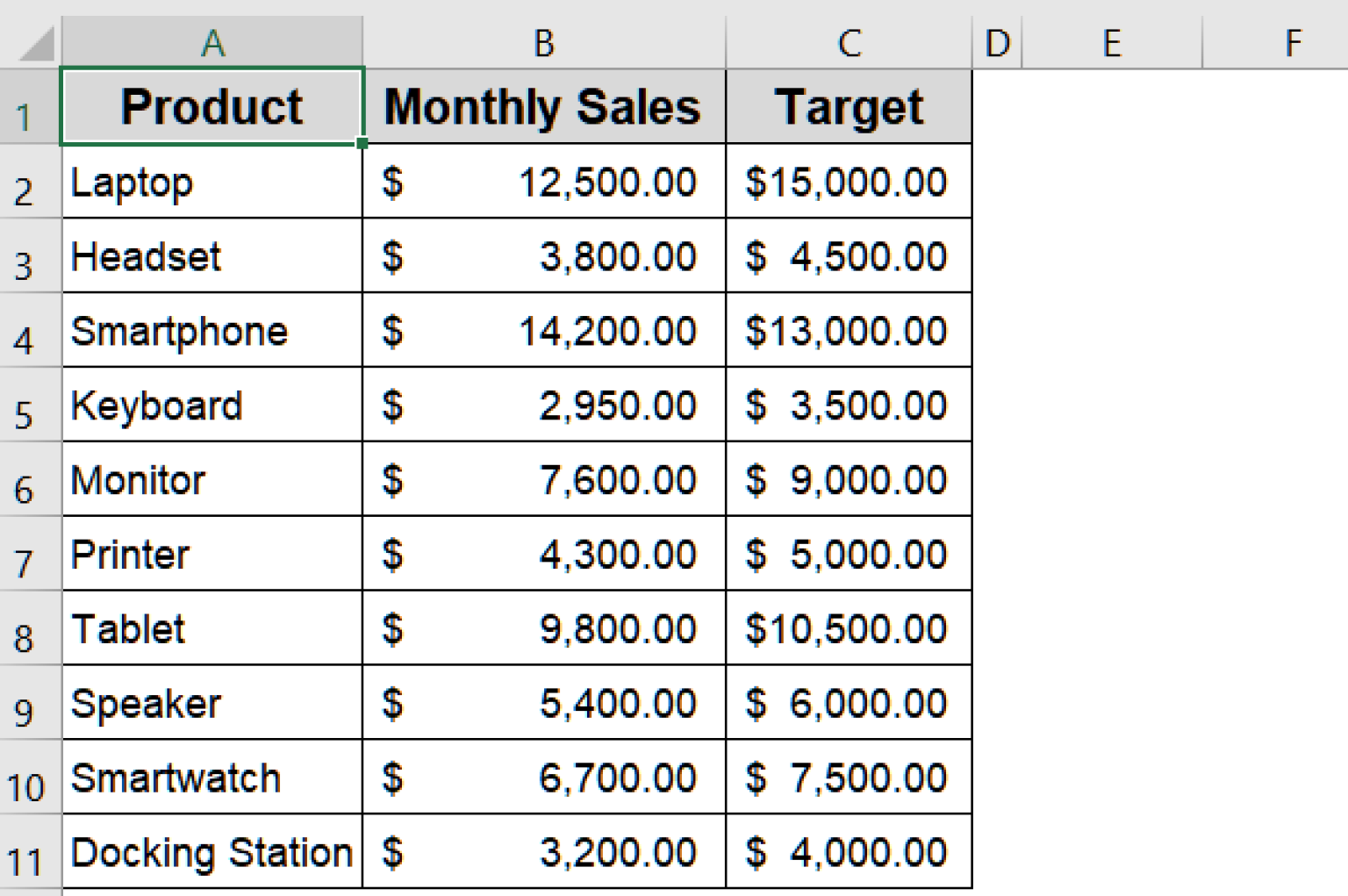Click the Target header cell
Viewport: 1348px width, 896px height.
[848, 105]
